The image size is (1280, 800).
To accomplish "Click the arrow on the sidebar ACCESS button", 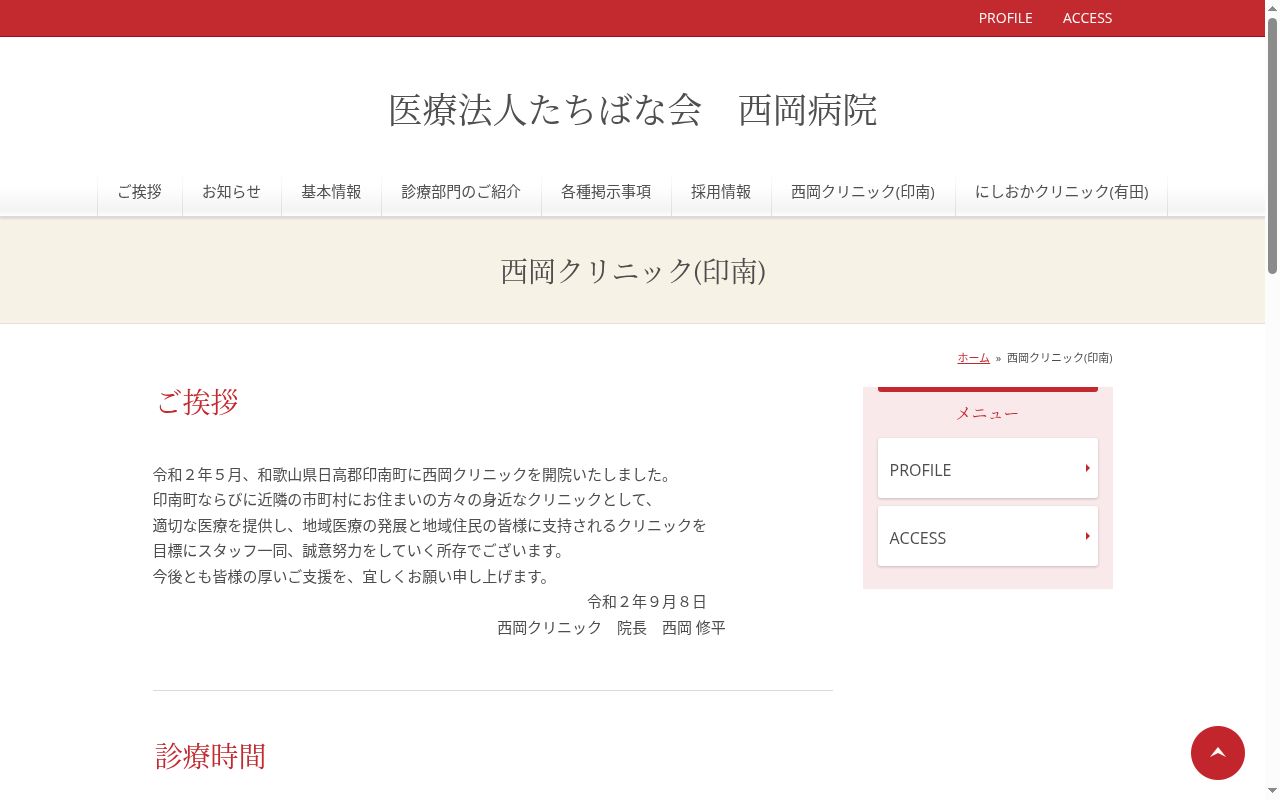I will [1087, 536].
